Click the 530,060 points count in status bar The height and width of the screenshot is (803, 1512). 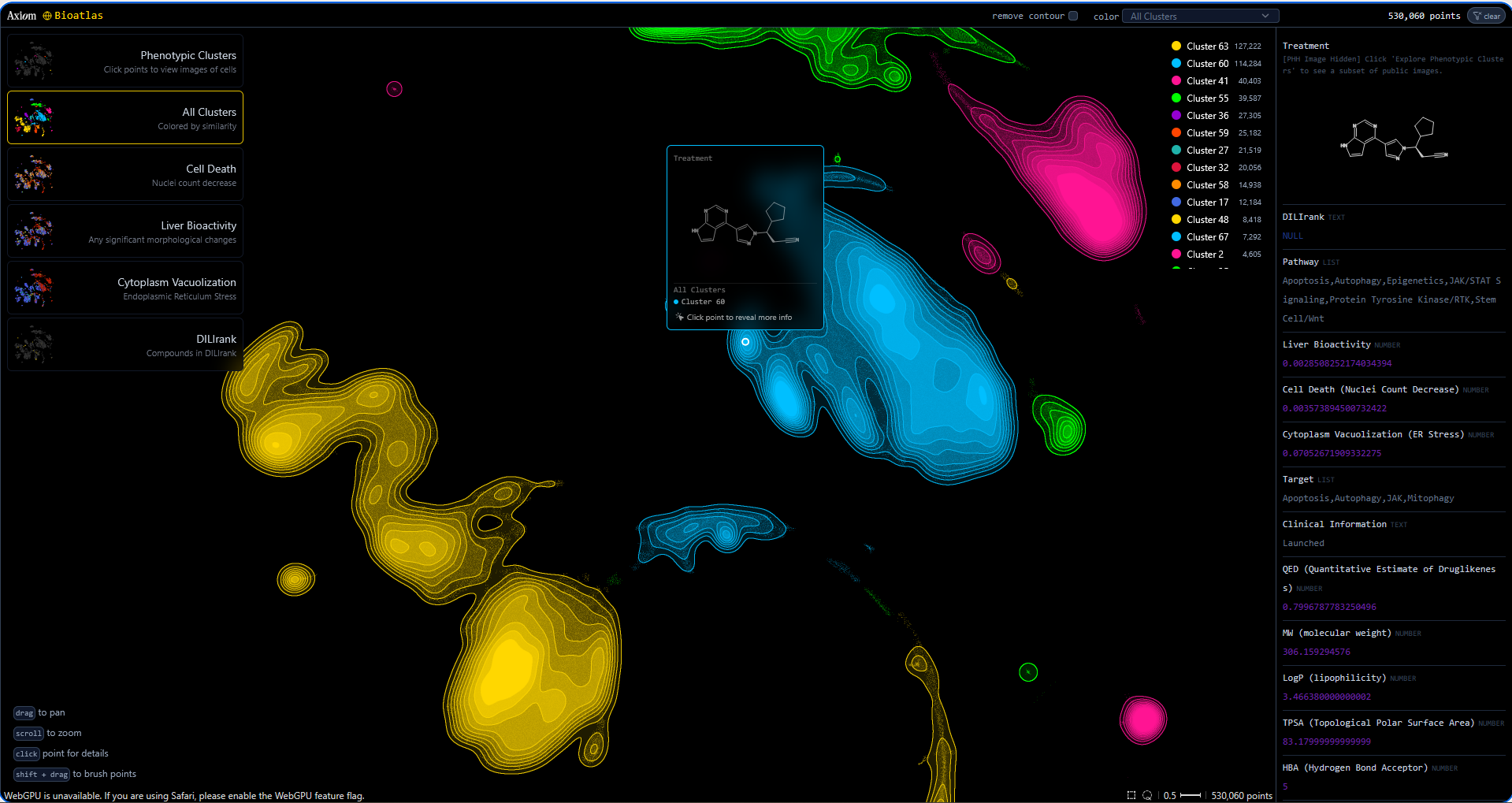click(1241, 796)
